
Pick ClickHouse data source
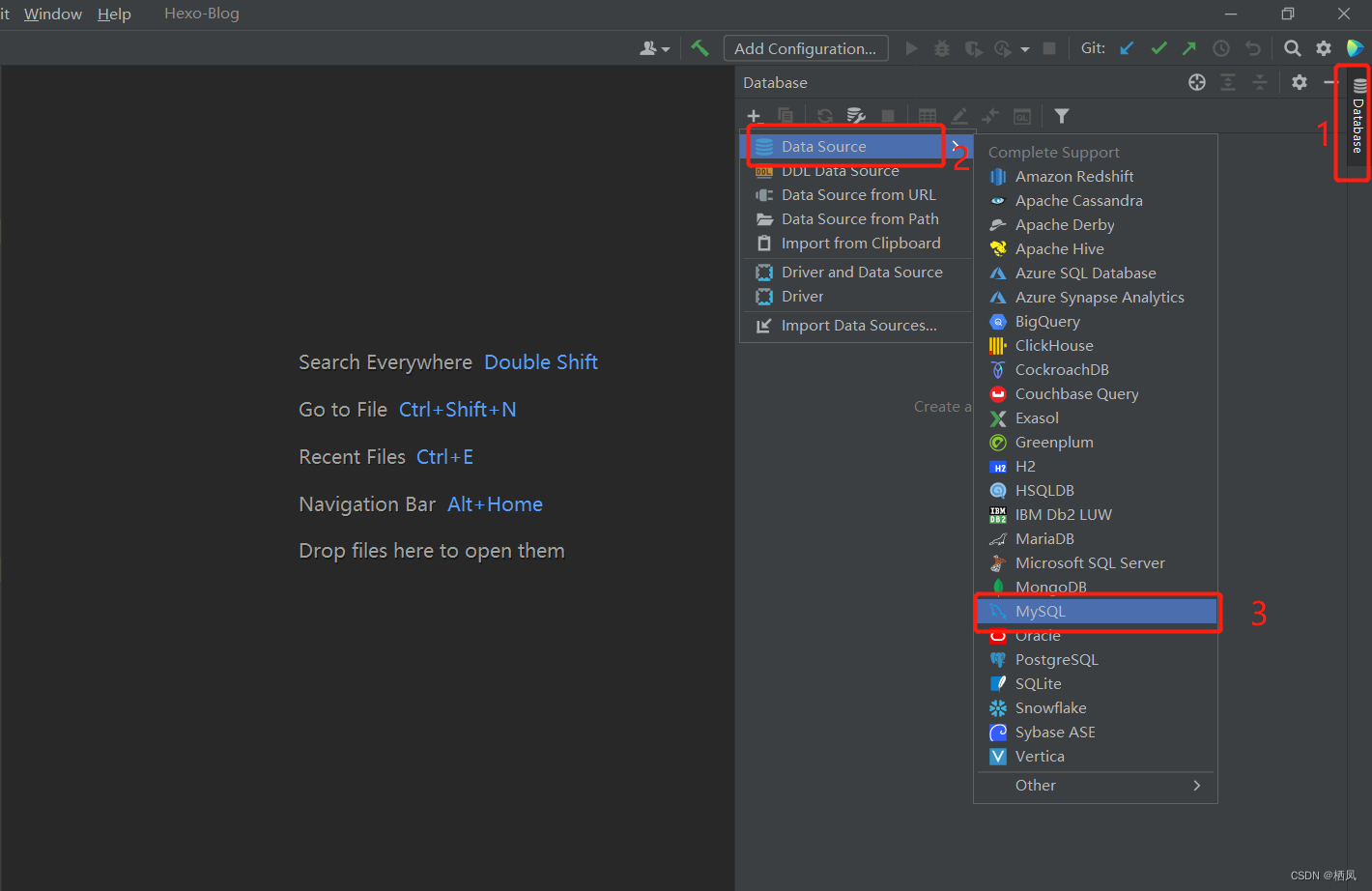[x=1096, y=345]
